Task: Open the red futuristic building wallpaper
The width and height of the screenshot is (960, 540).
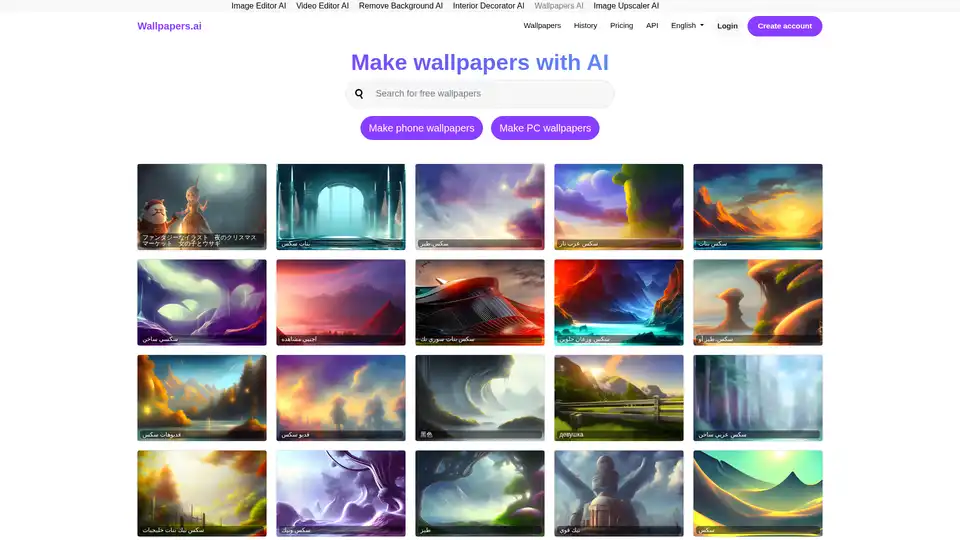Action: tap(479, 302)
